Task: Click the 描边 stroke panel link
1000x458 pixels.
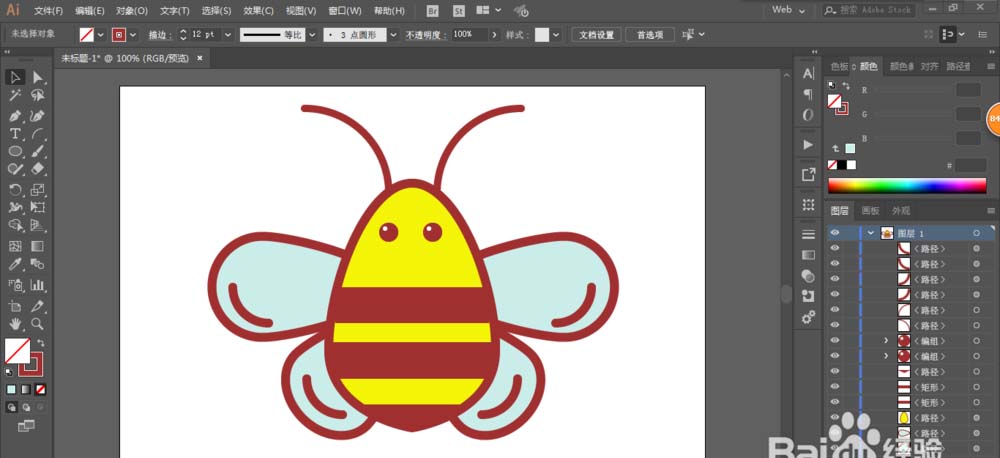Action: (159, 35)
